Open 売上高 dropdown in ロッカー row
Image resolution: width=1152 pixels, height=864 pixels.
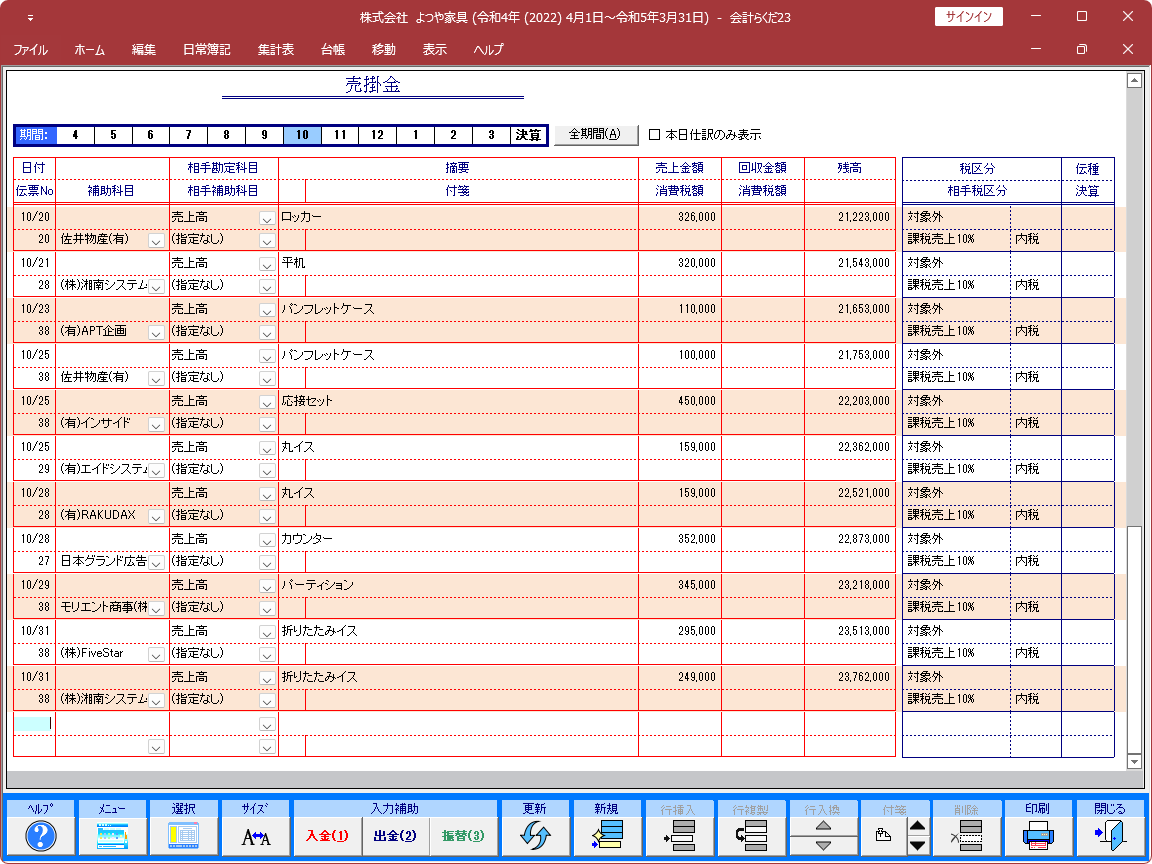[267, 218]
